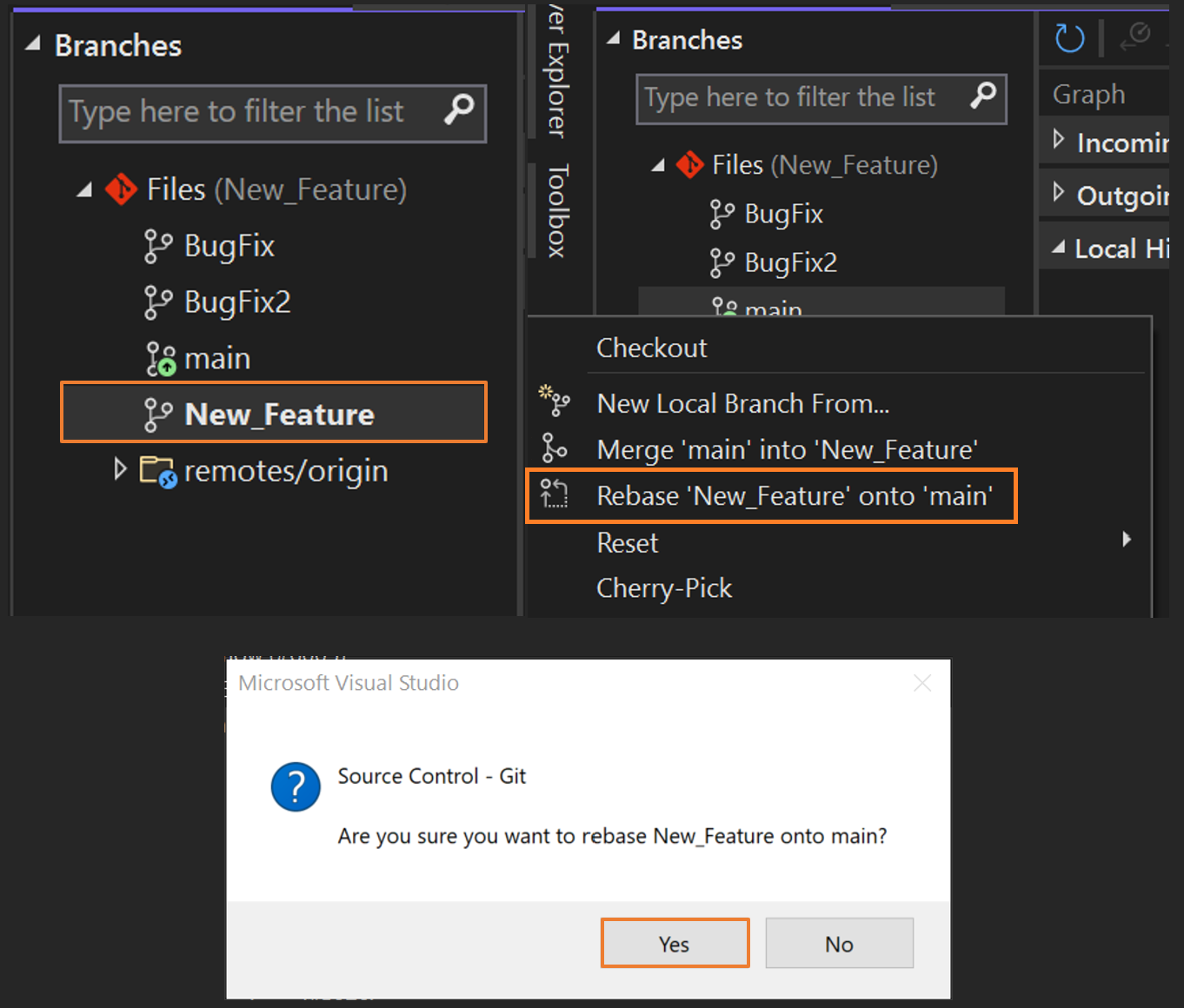Screen dimensions: 1184x1008
Task: Open the Reset submenu arrow
Action: coord(1127,540)
